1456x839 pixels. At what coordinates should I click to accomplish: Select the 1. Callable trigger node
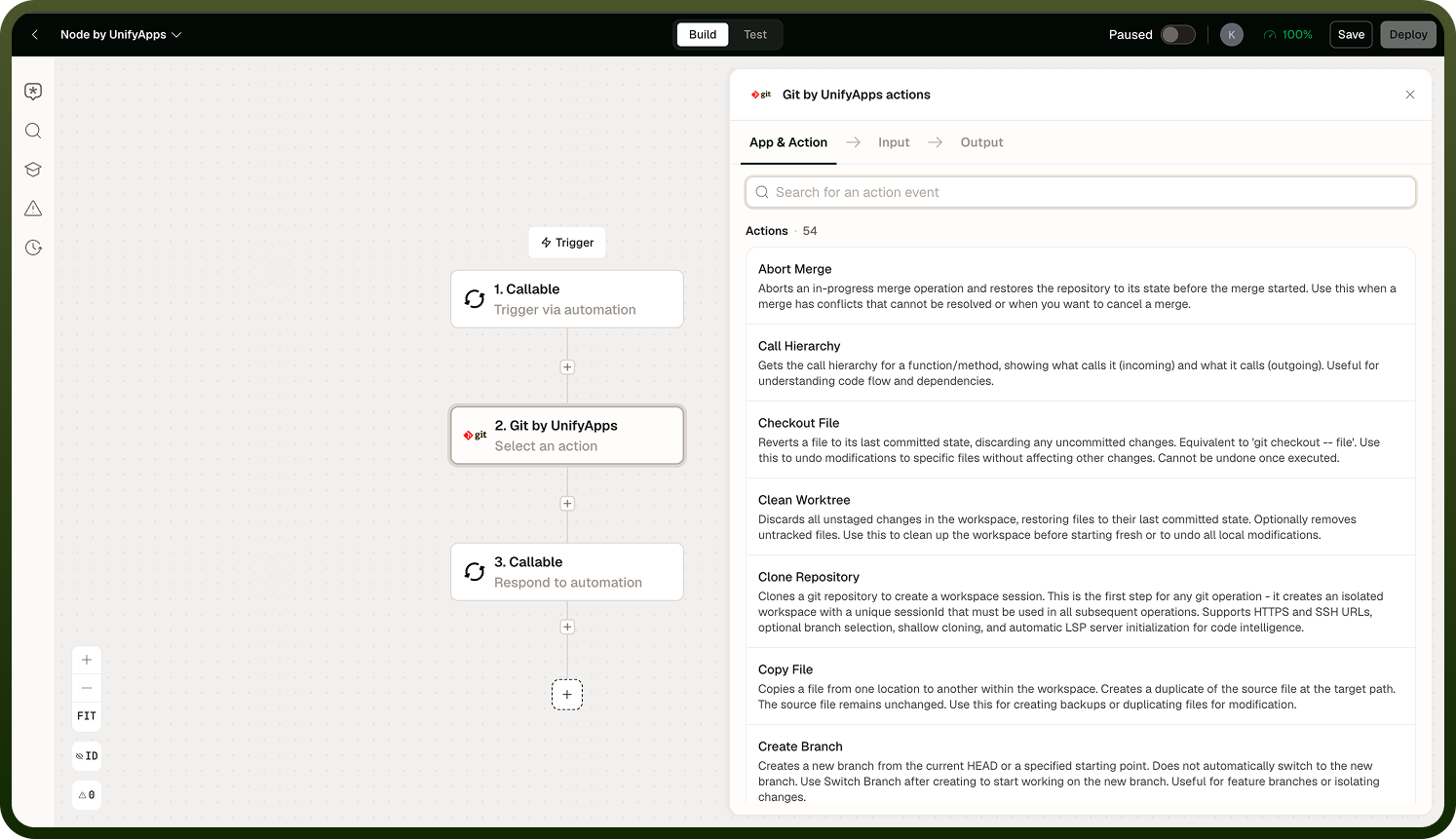[x=567, y=299]
